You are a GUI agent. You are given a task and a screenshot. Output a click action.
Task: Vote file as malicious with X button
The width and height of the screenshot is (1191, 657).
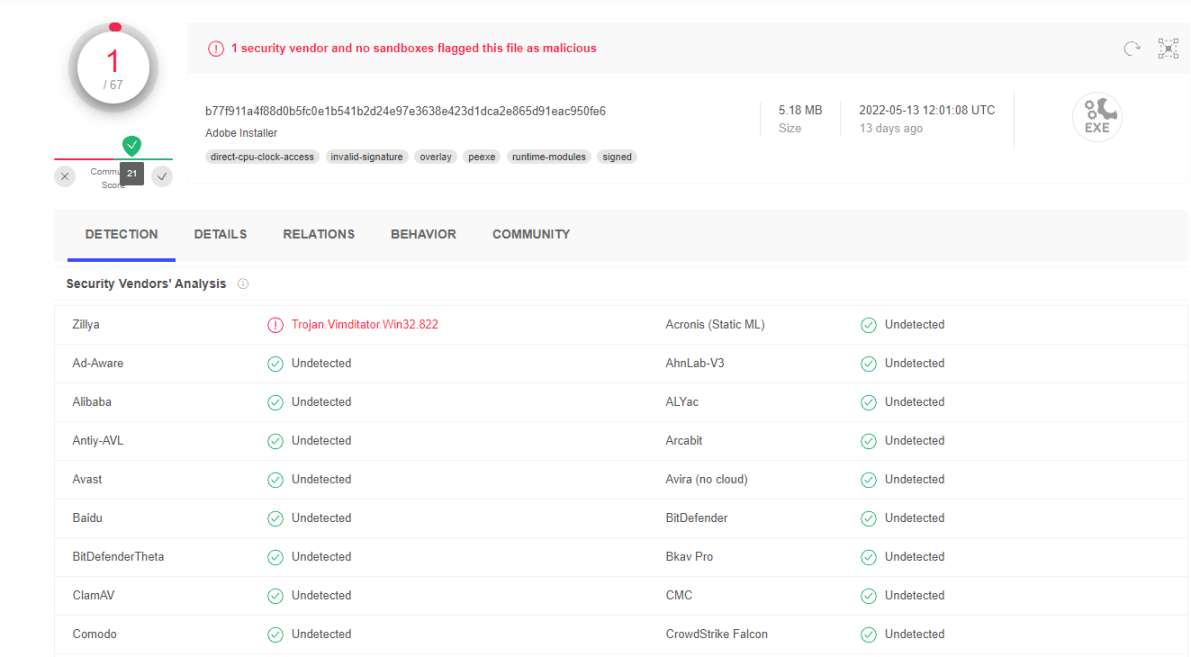click(65, 177)
